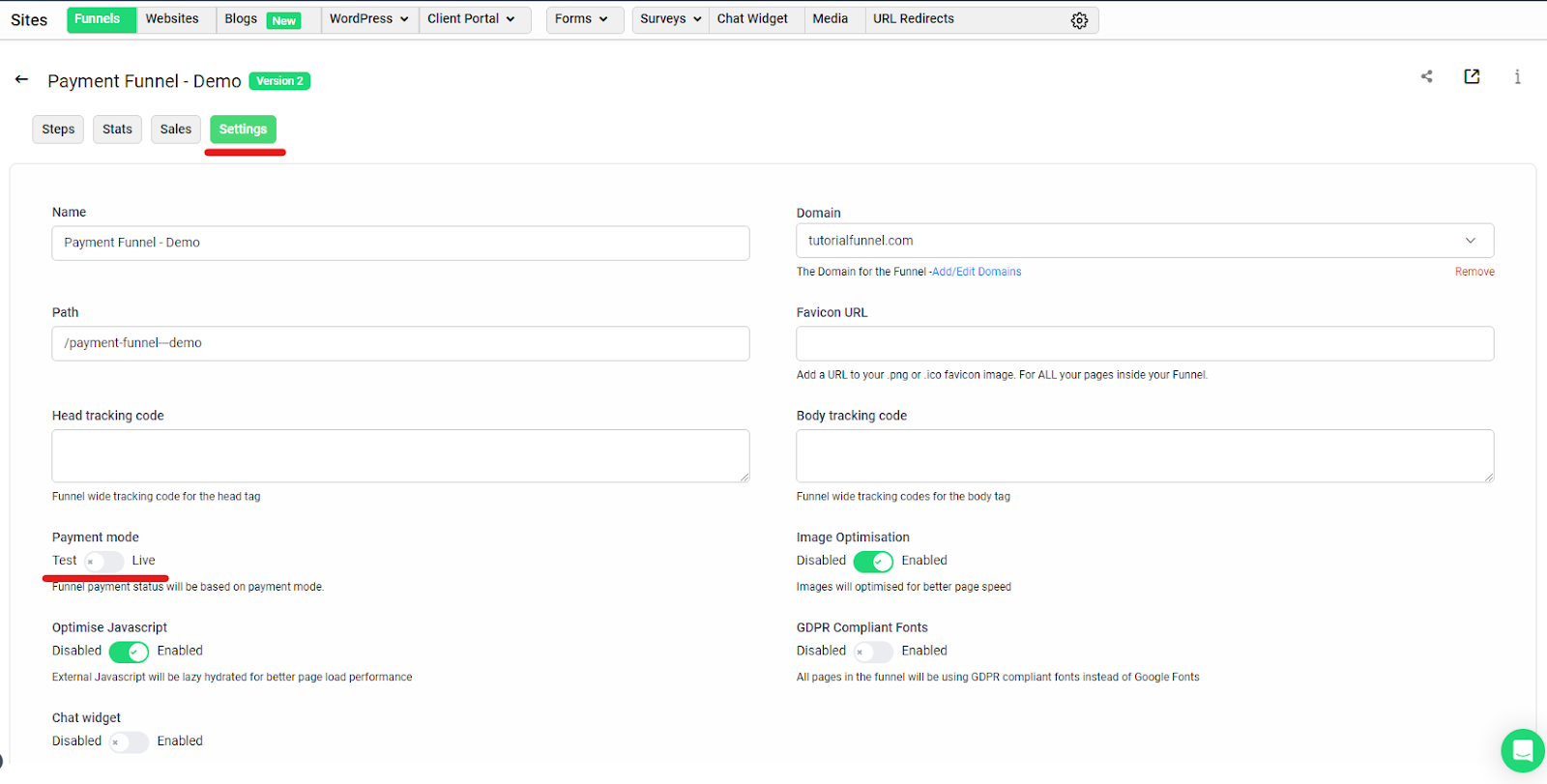Enable the Chat widget toggle
1547x784 pixels.
tap(129, 742)
